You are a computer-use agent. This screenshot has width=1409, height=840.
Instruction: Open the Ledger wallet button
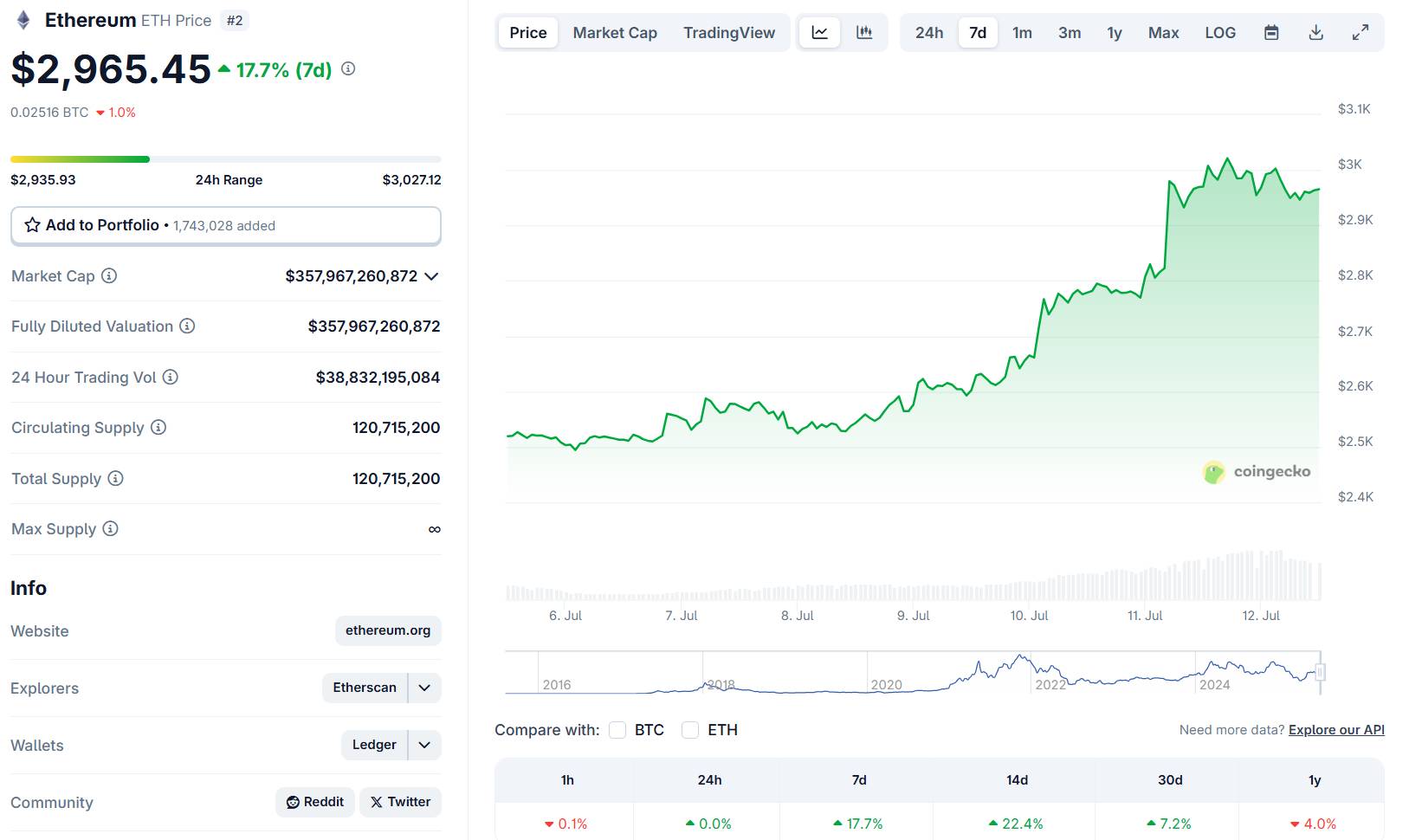click(x=374, y=745)
